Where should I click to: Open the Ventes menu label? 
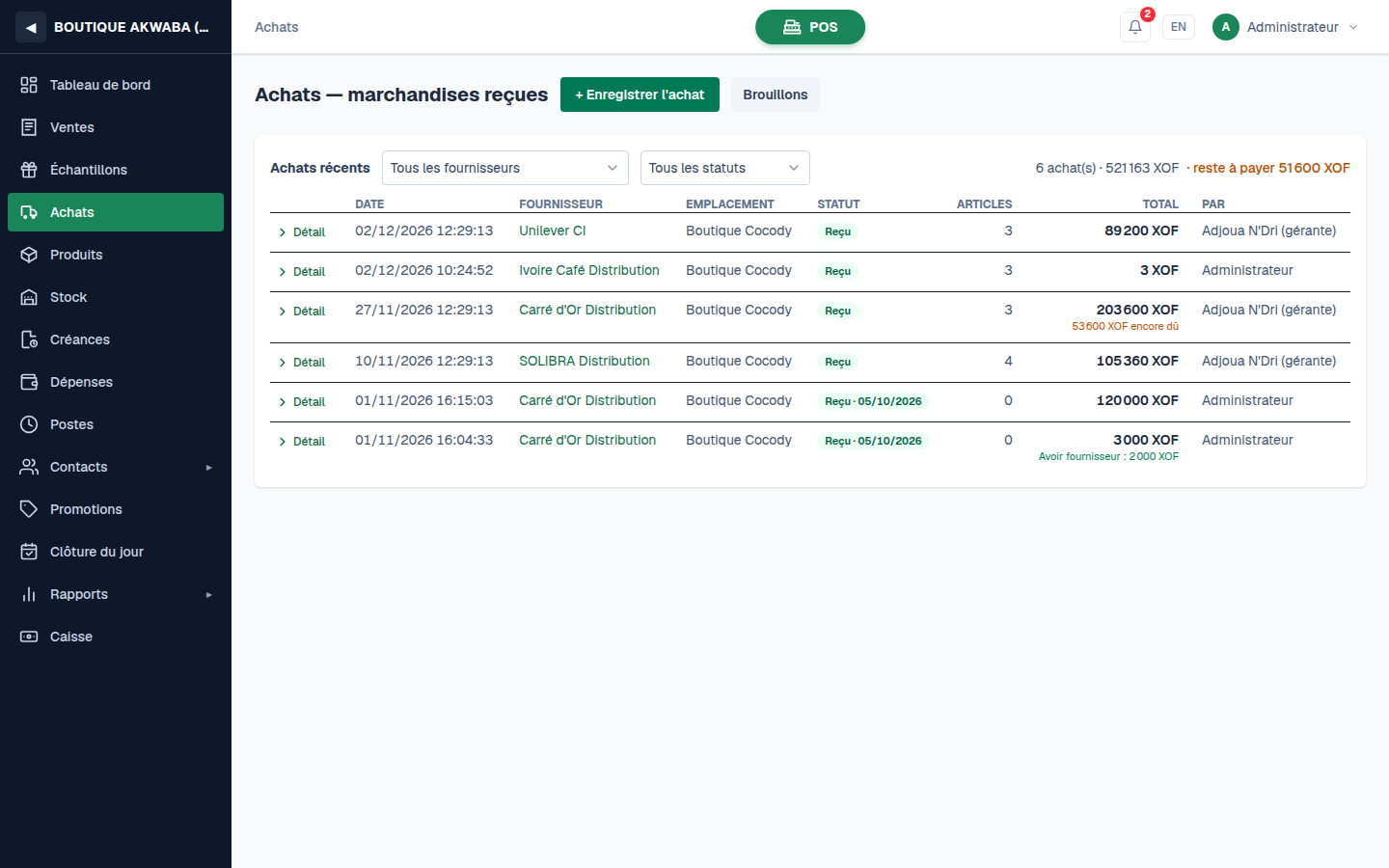click(72, 127)
